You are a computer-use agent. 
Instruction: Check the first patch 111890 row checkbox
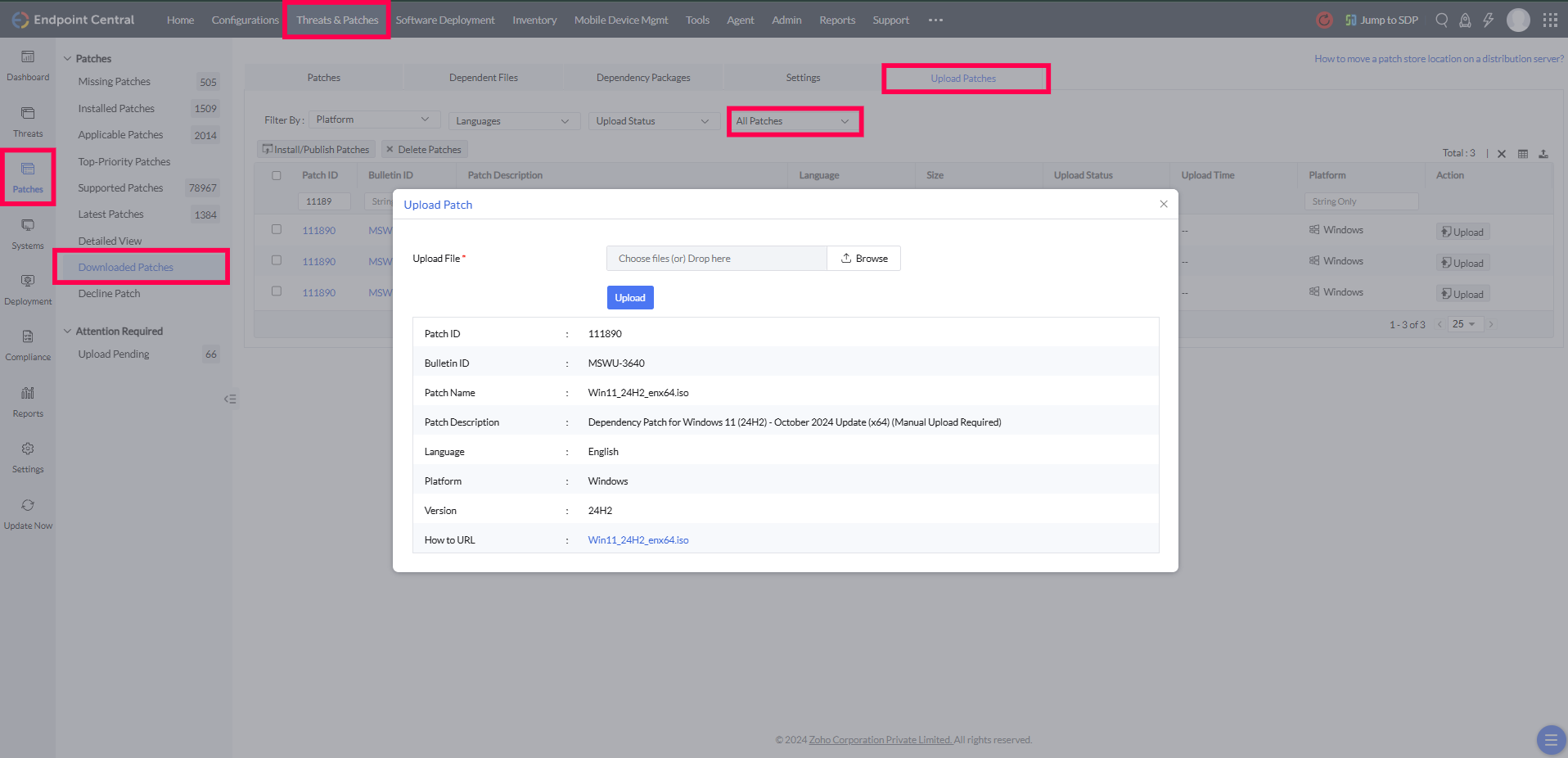click(277, 230)
